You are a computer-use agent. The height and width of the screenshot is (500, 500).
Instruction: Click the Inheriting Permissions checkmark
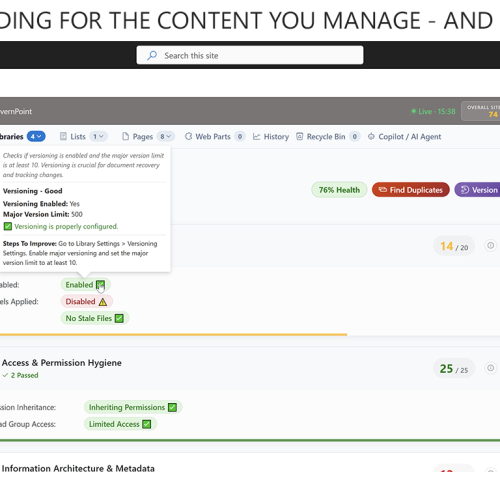[172, 407]
